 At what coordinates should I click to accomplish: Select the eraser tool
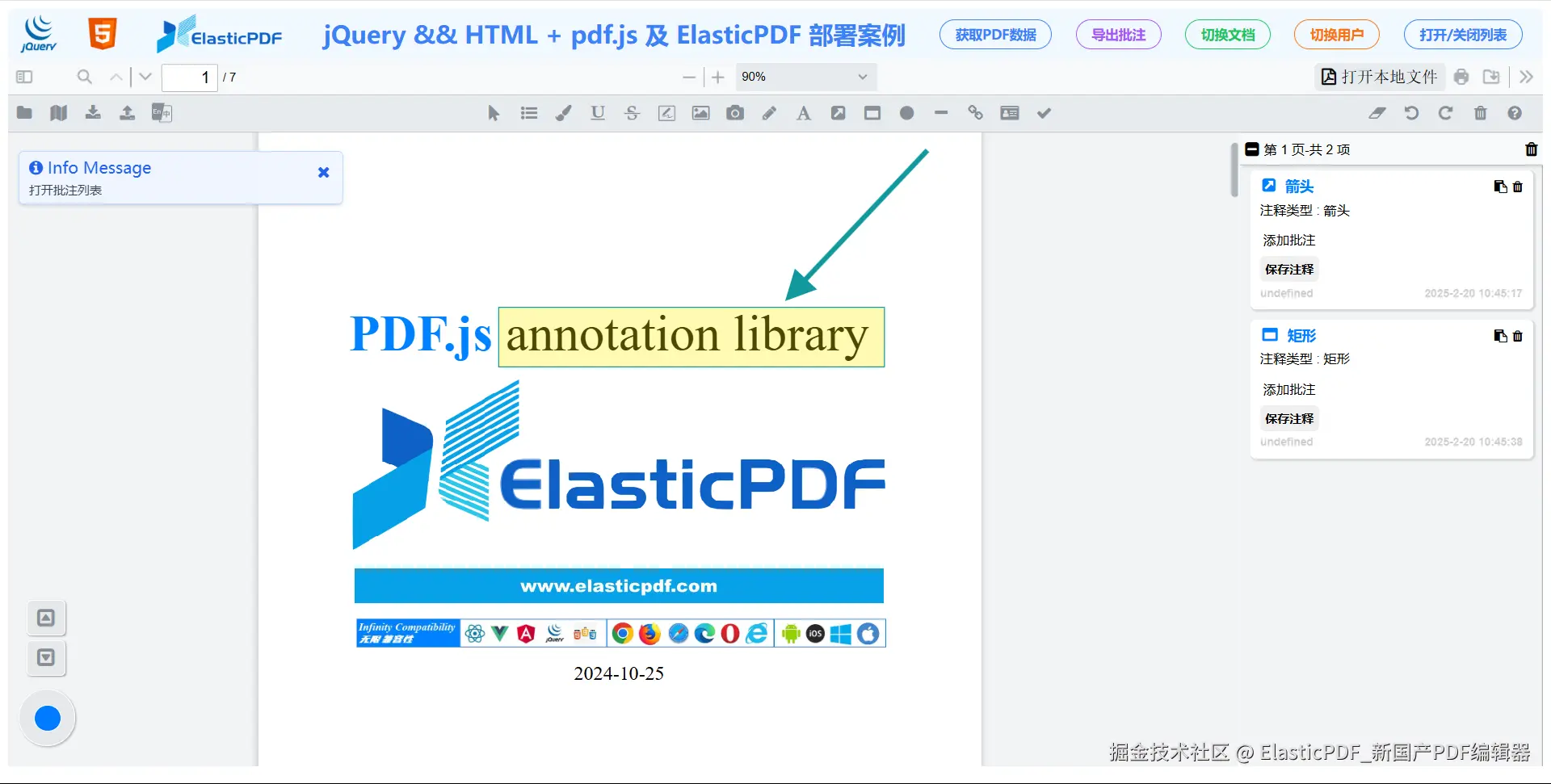pos(1377,113)
